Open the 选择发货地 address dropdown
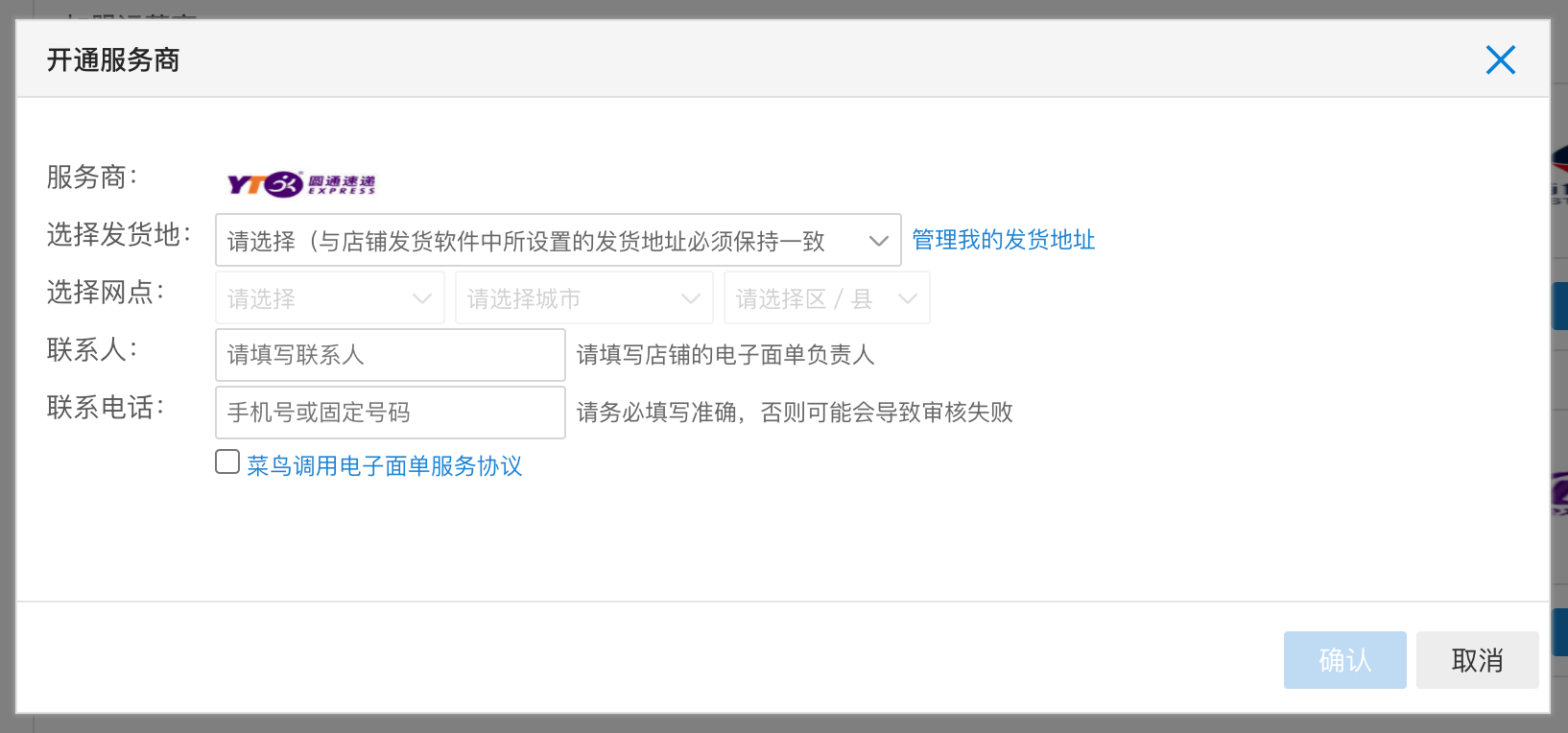Viewport: 1568px width, 733px height. pyautogui.click(x=558, y=241)
